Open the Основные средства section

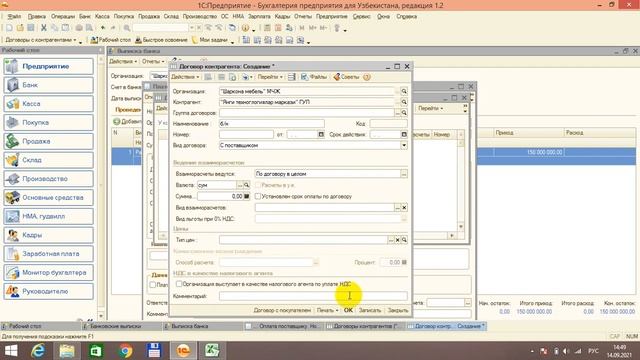click(49, 198)
